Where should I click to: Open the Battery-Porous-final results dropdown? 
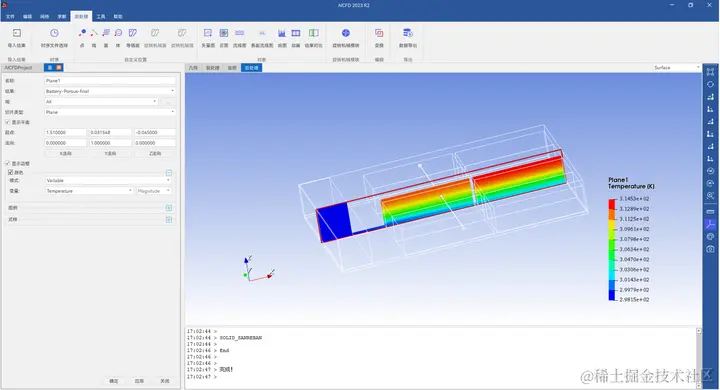(x=110, y=91)
